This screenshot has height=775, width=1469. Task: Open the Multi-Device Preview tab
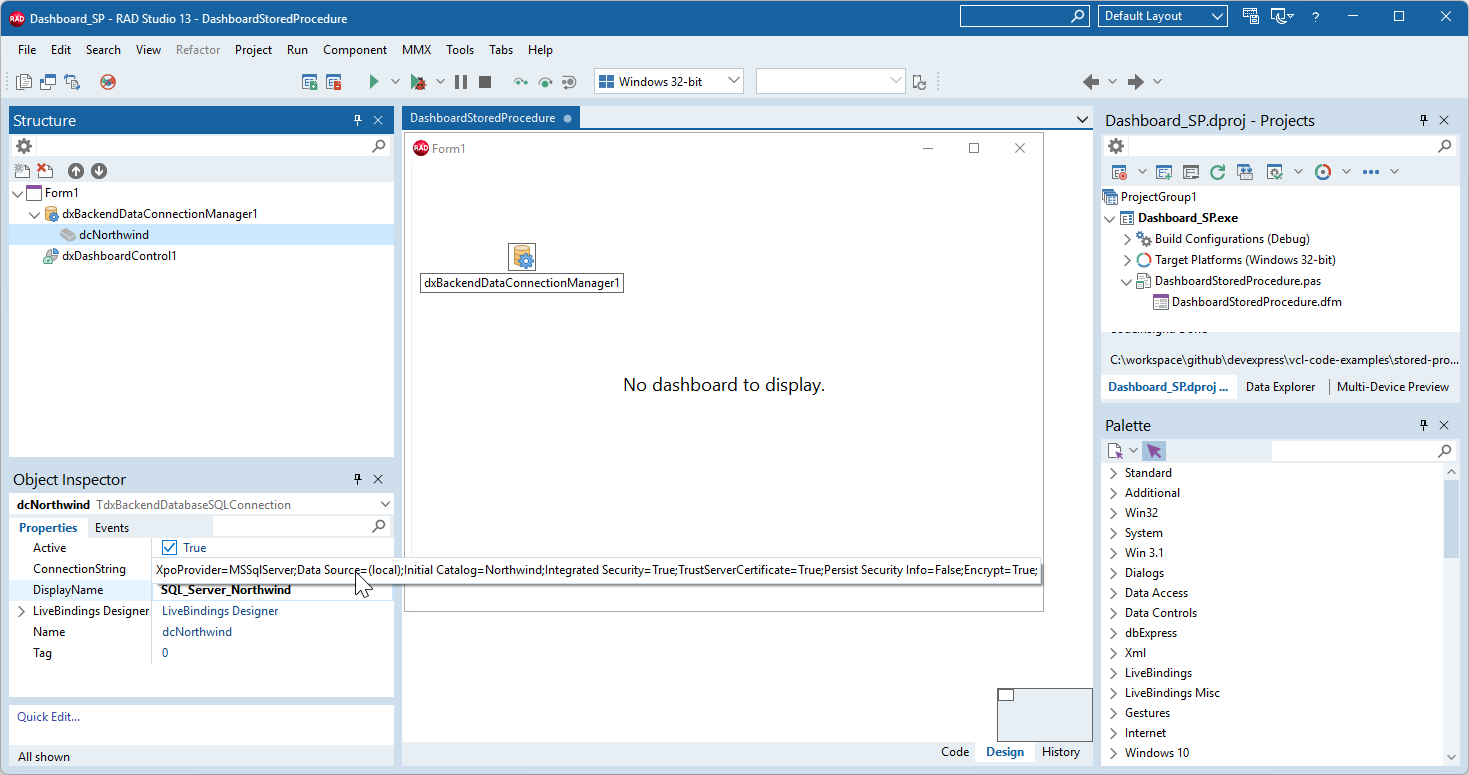coord(1392,387)
